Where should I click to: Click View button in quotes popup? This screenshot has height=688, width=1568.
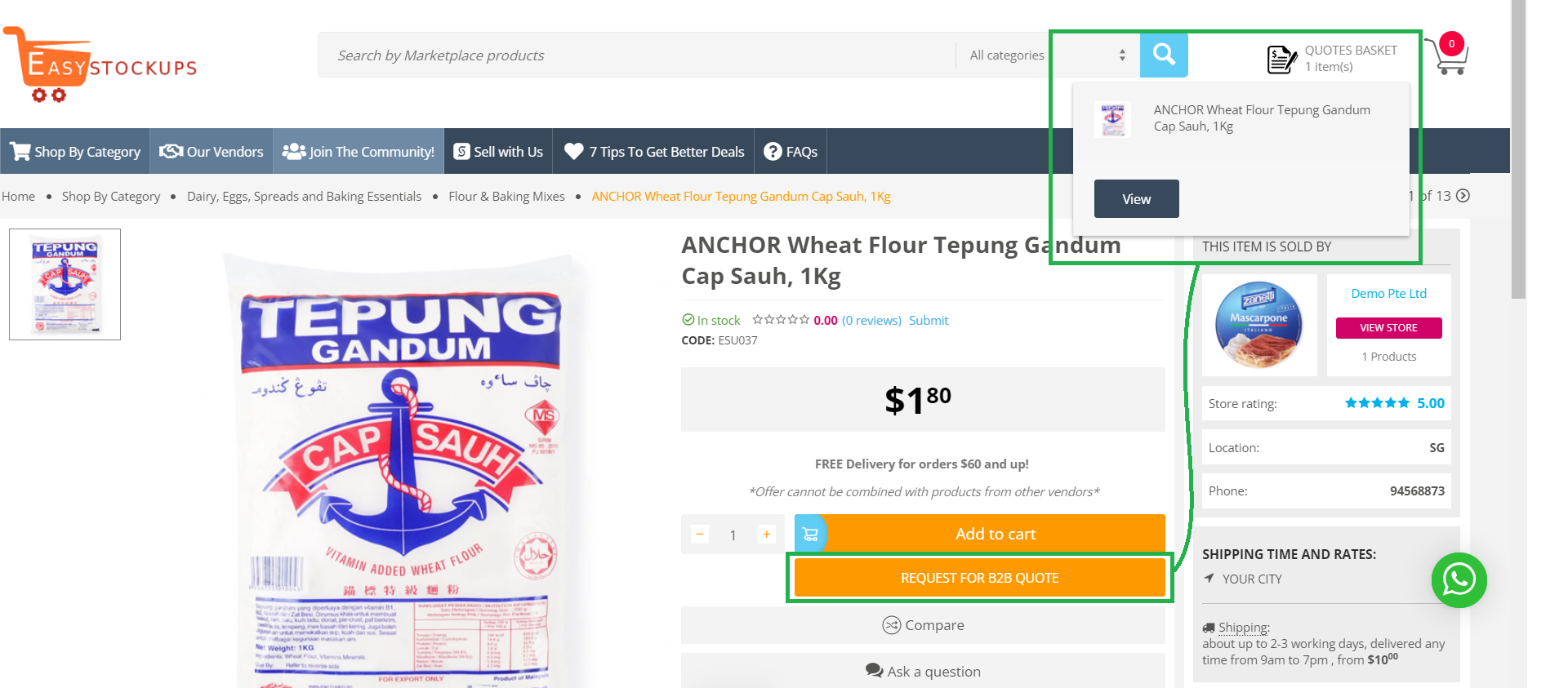click(x=1136, y=199)
